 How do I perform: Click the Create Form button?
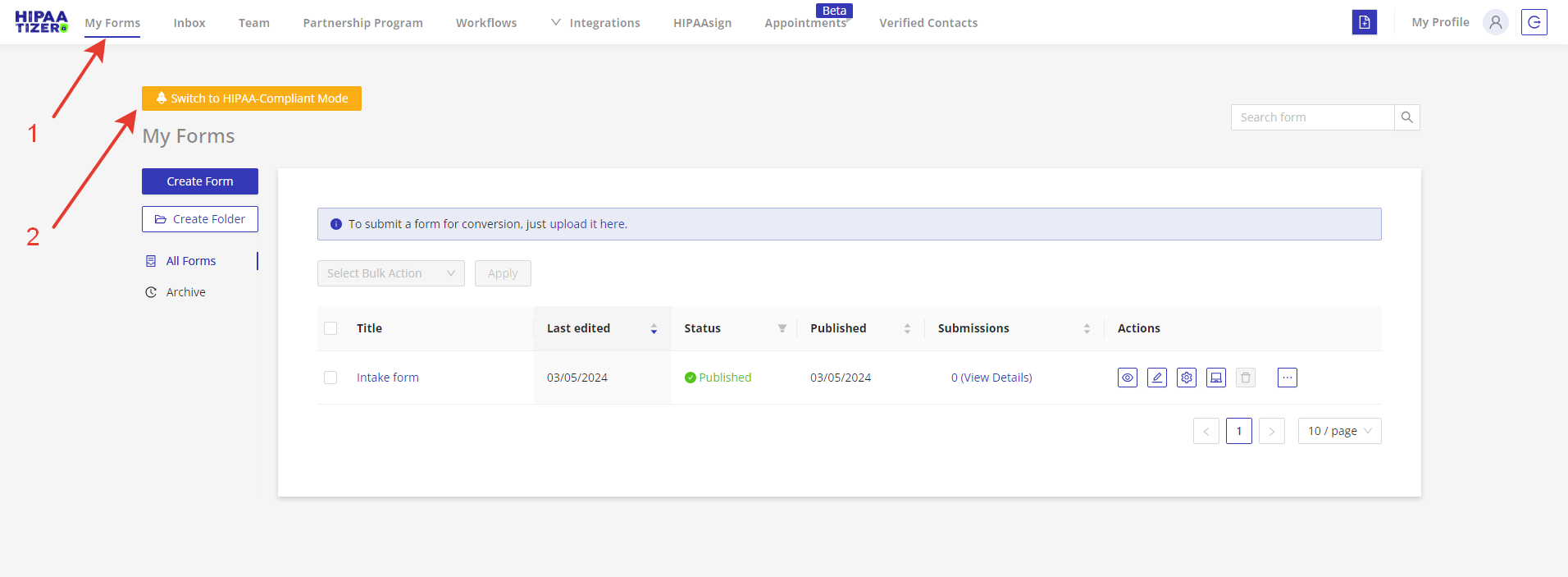(x=200, y=181)
